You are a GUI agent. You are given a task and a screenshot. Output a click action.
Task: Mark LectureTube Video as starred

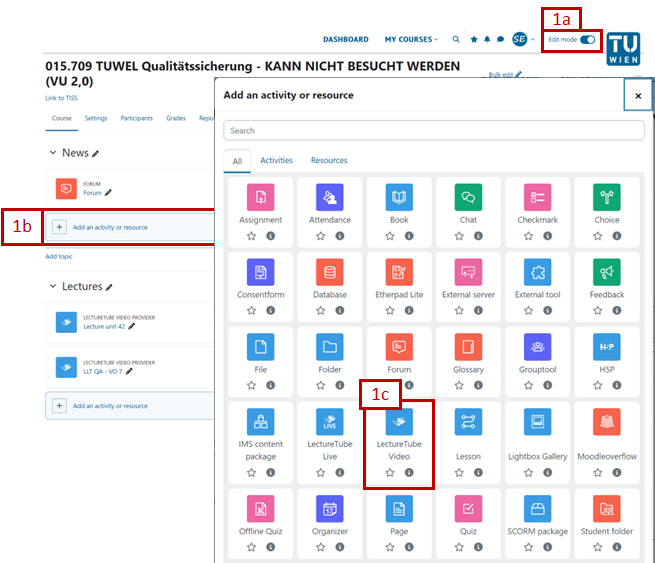390,472
